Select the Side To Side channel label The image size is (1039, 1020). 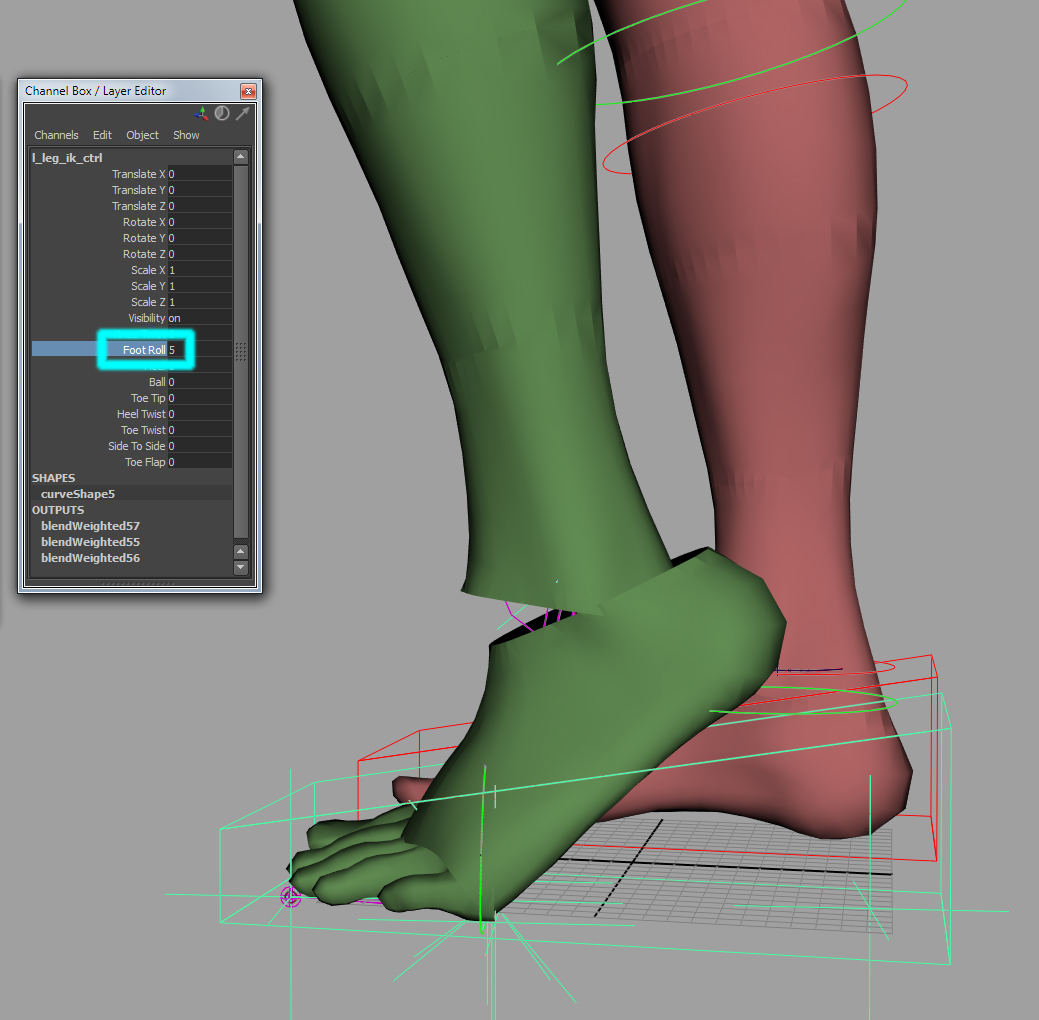coord(137,446)
